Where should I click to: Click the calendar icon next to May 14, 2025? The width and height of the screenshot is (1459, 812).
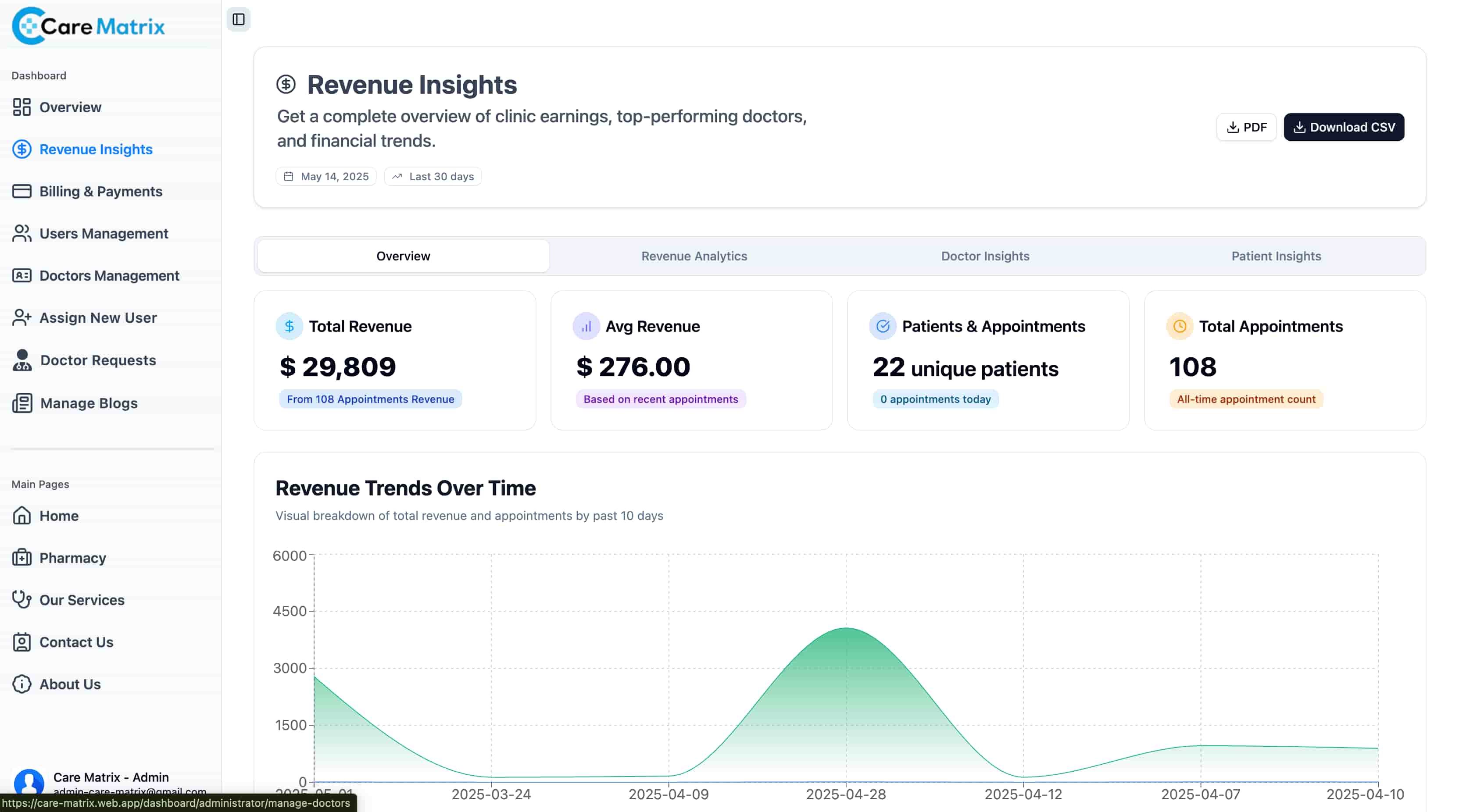[288, 176]
